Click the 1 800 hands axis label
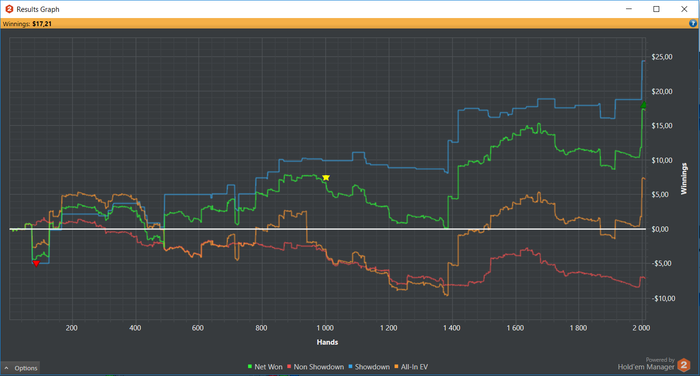700x376 pixels. coord(578,328)
